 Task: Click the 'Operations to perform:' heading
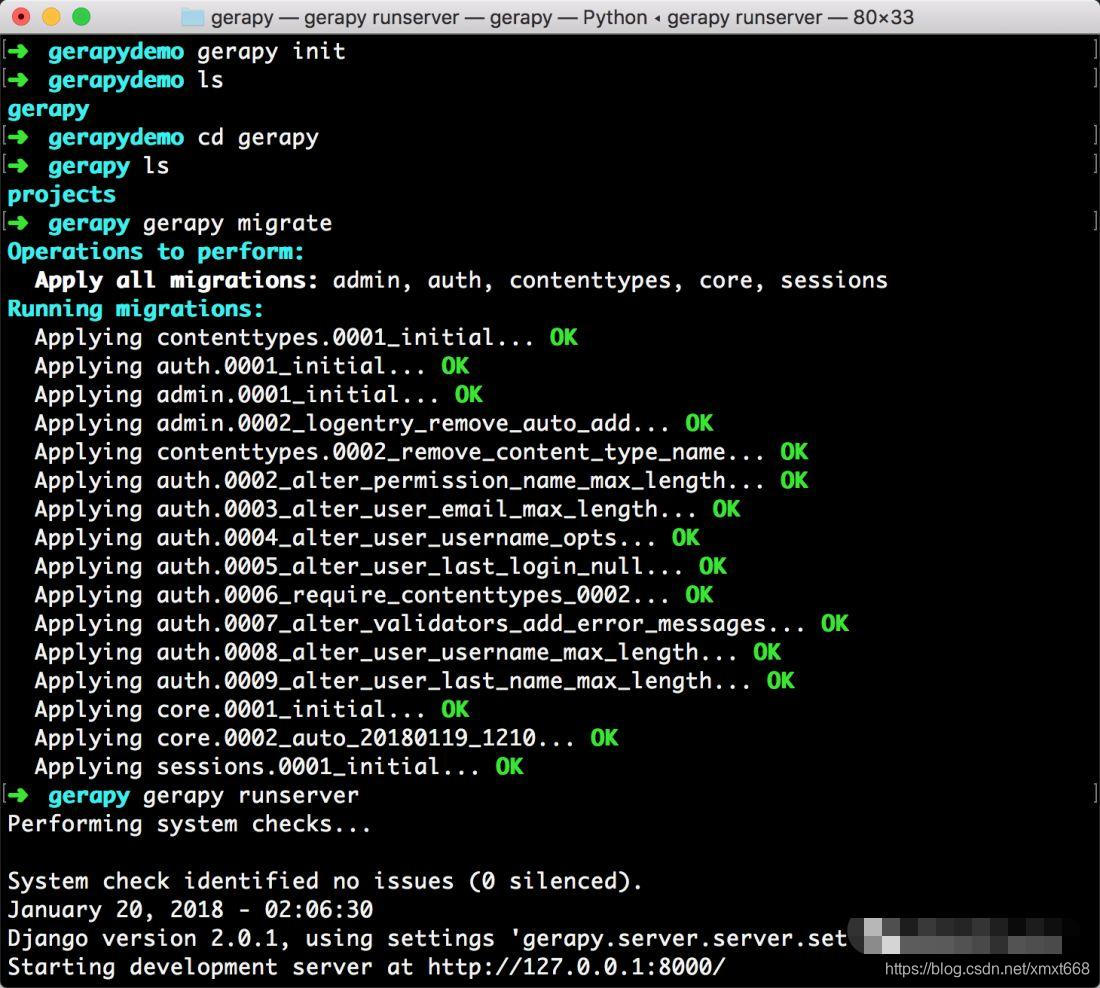coord(156,252)
